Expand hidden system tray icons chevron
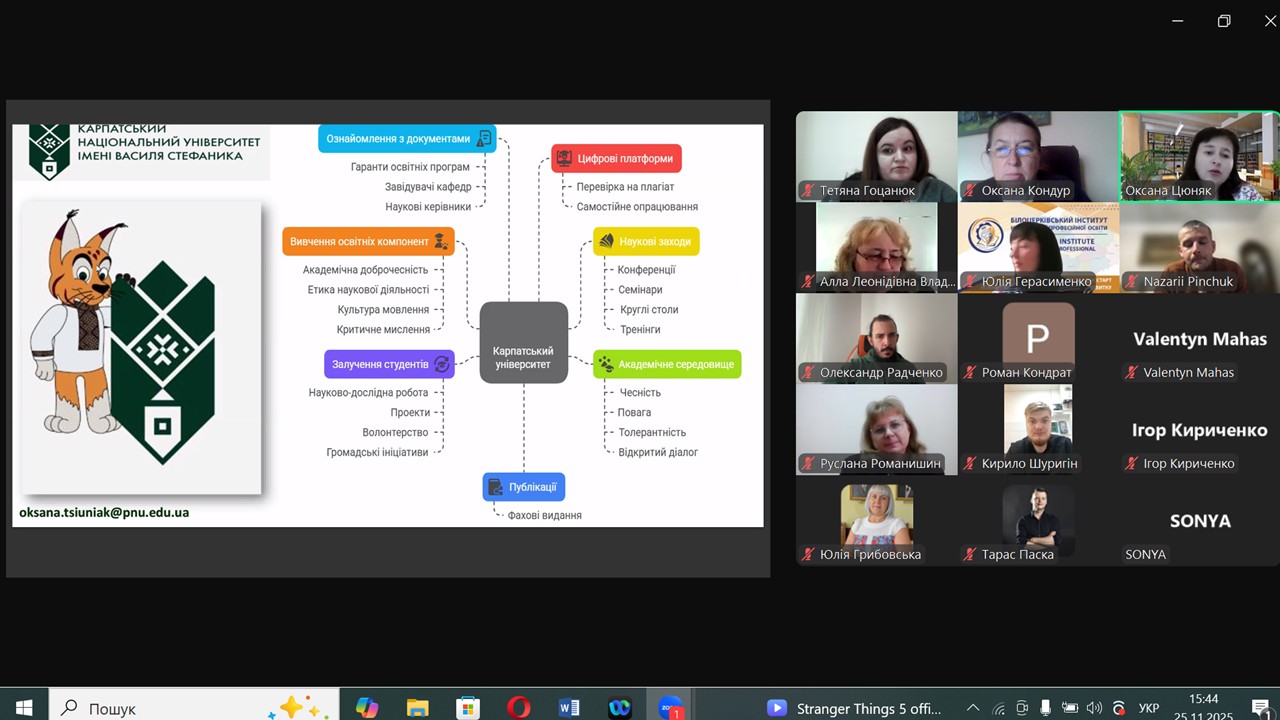This screenshot has height=720, width=1280. pyautogui.click(x=972, y=708)
